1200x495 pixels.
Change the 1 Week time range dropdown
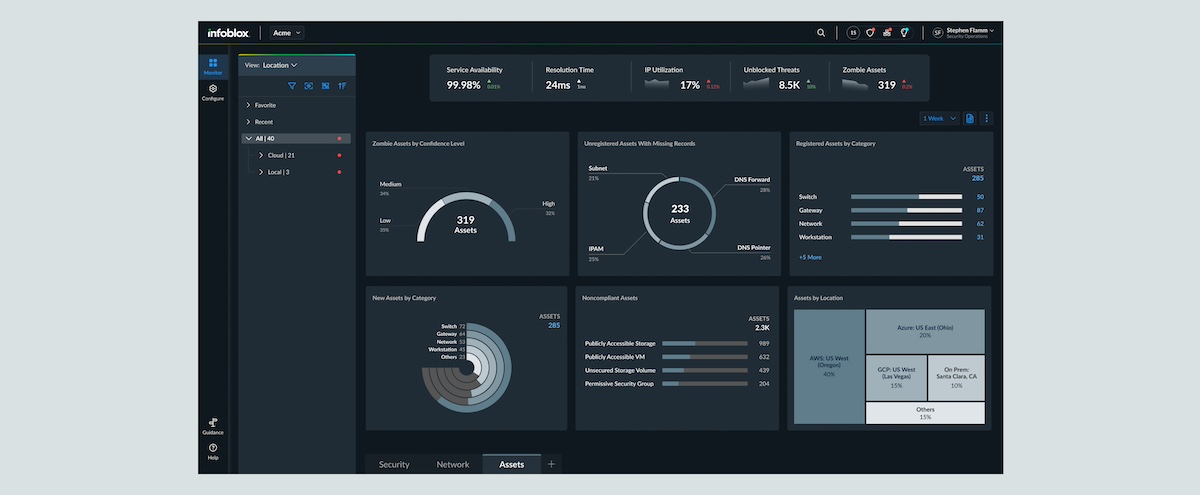coord(939,119)
